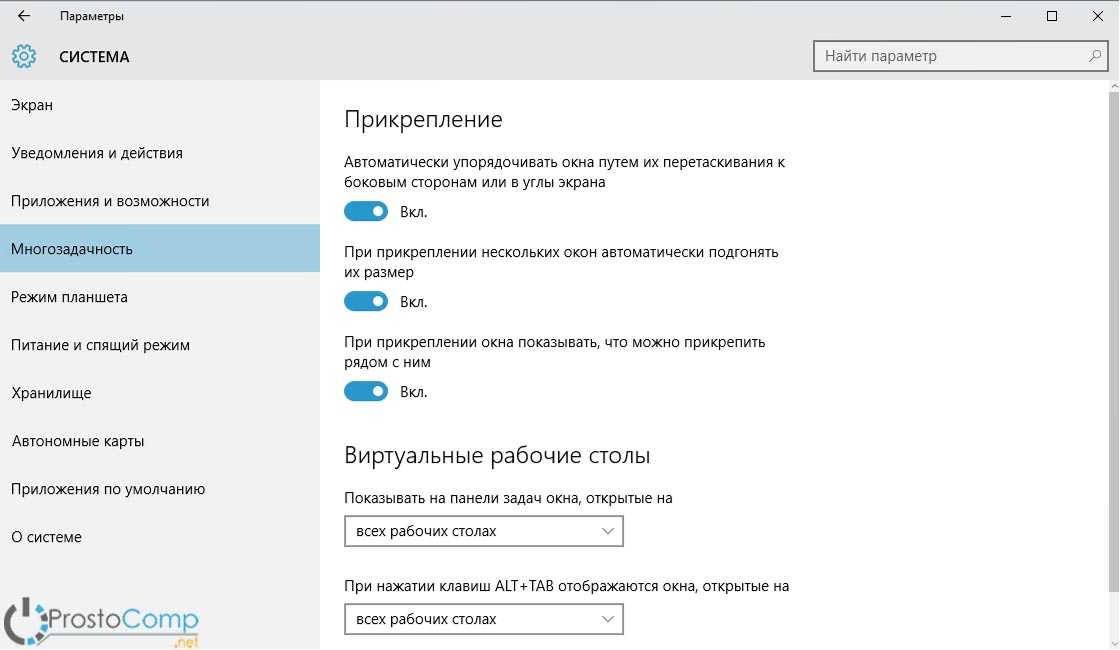
Task: Open Режим планшета settings
Action: 69,297
